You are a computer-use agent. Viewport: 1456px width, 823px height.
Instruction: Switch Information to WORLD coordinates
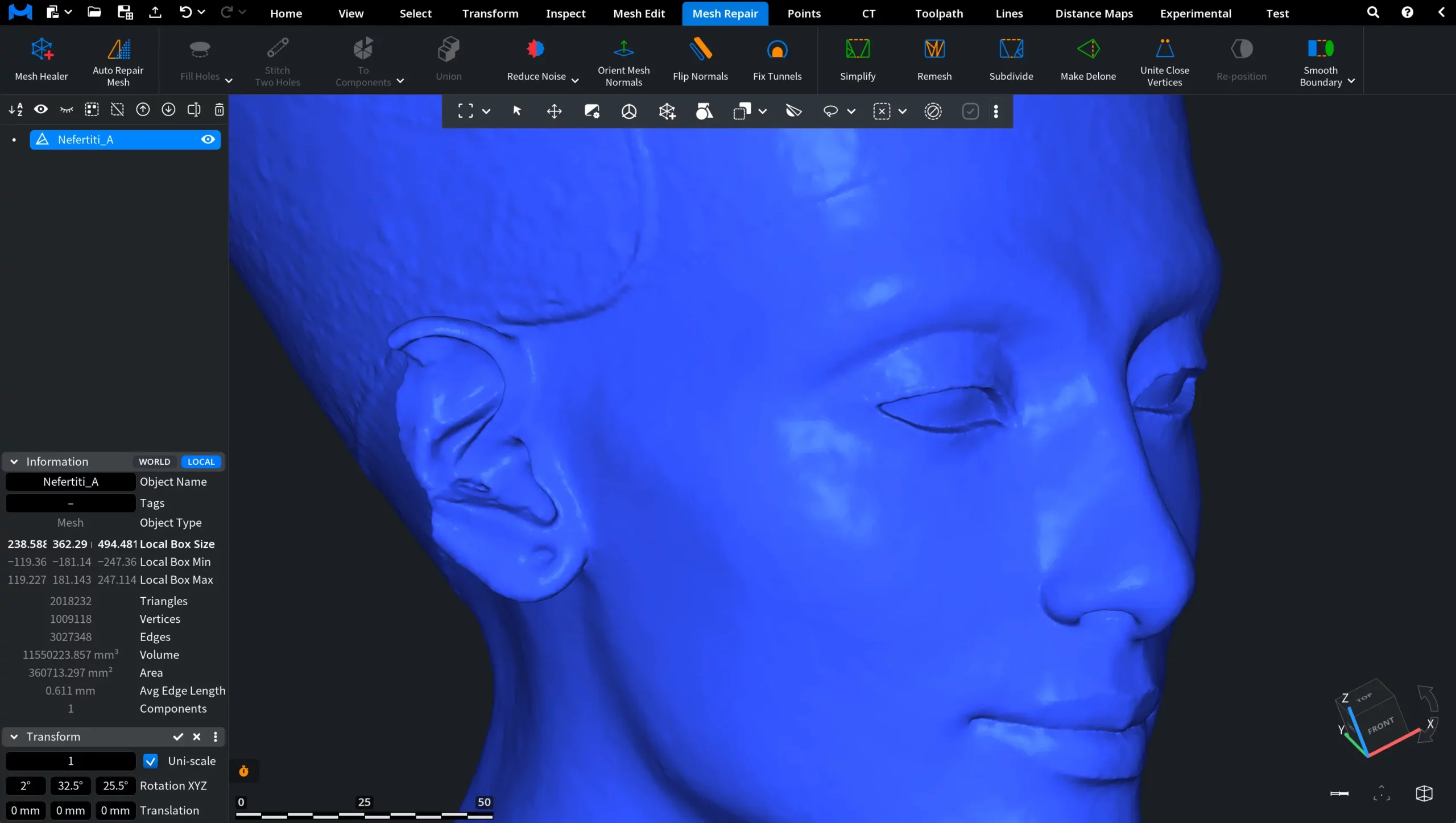(155, 462)
